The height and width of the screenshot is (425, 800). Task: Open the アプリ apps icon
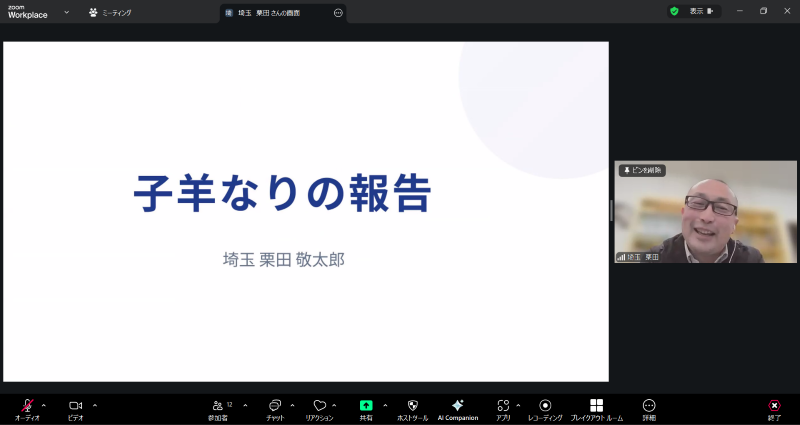point(503,406)
